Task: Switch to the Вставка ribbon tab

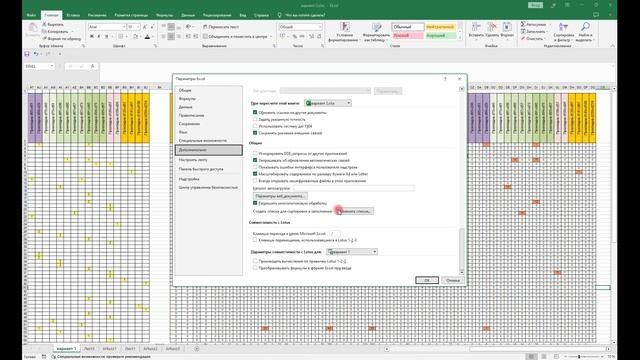Action: 73,15
